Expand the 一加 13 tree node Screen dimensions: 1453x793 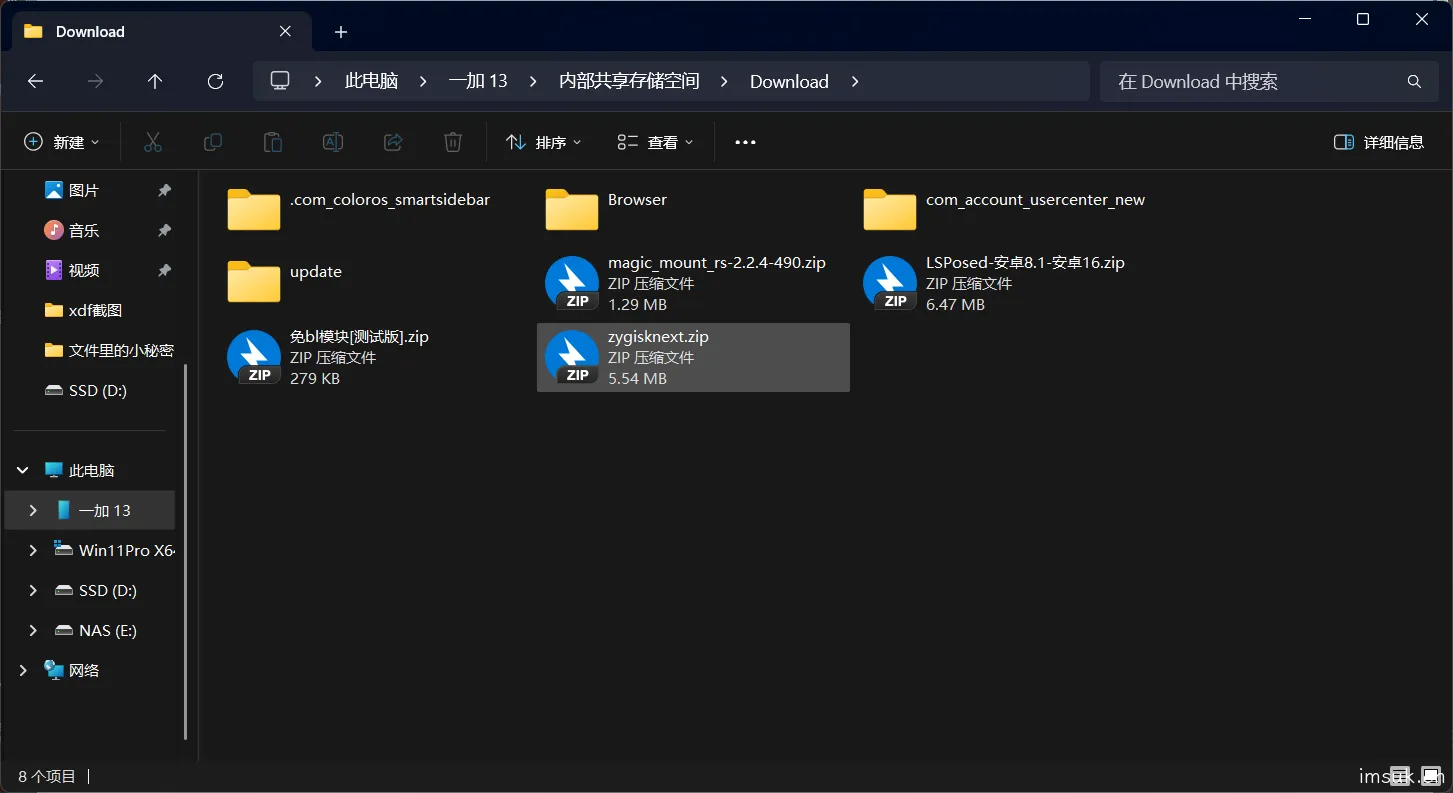[x=33, y=510]
